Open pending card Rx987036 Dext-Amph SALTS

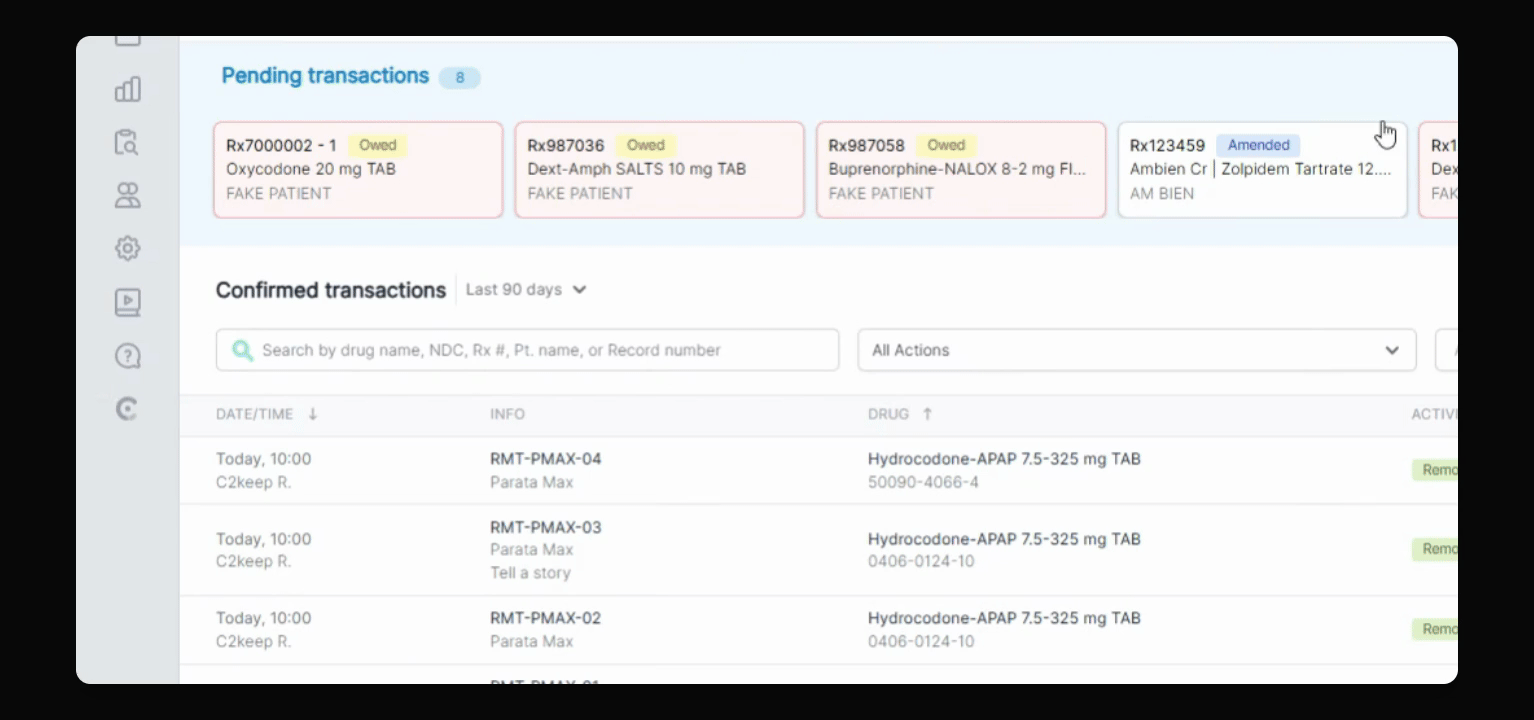660,170
